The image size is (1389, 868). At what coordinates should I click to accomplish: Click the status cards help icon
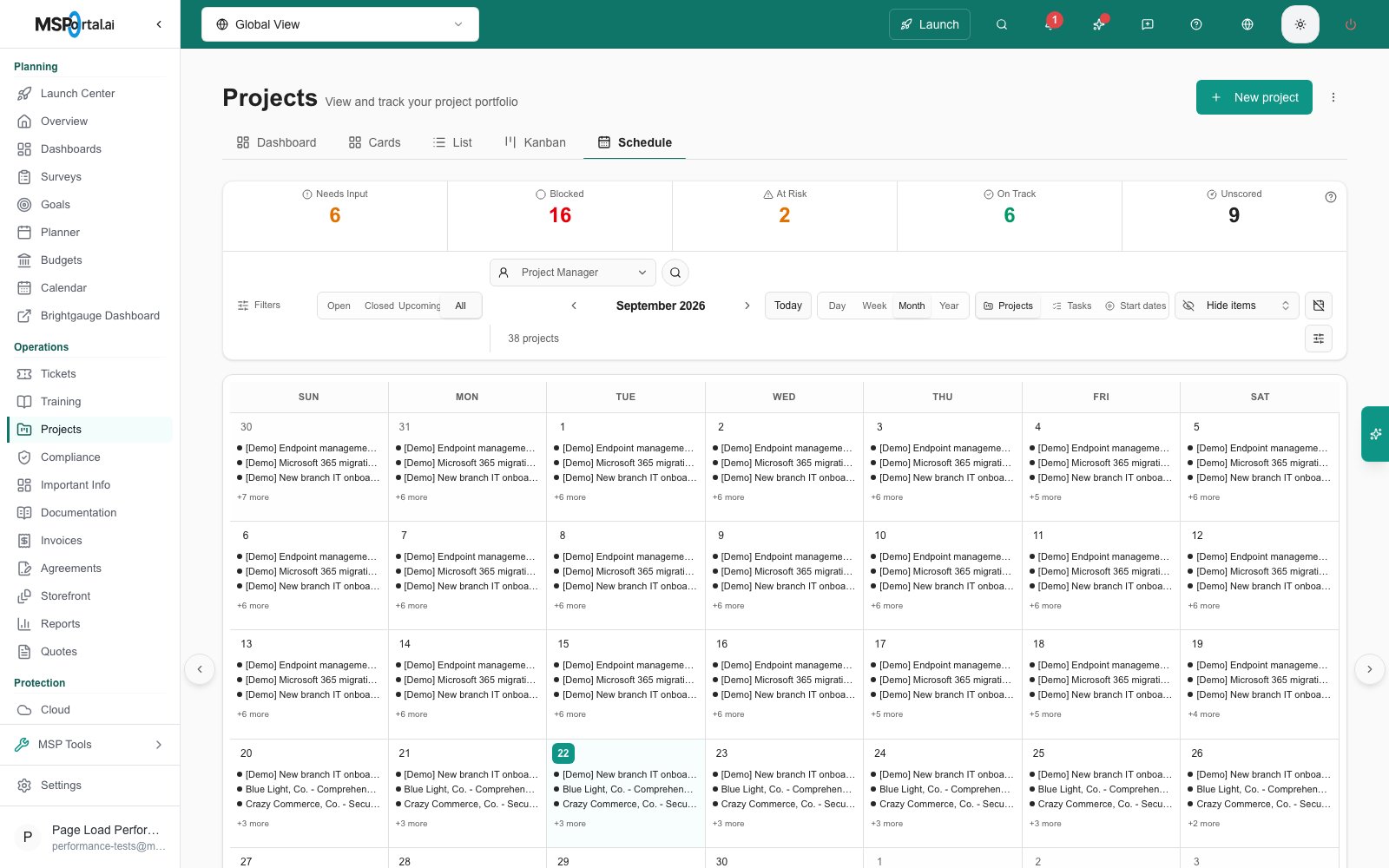coord(1331,197)
